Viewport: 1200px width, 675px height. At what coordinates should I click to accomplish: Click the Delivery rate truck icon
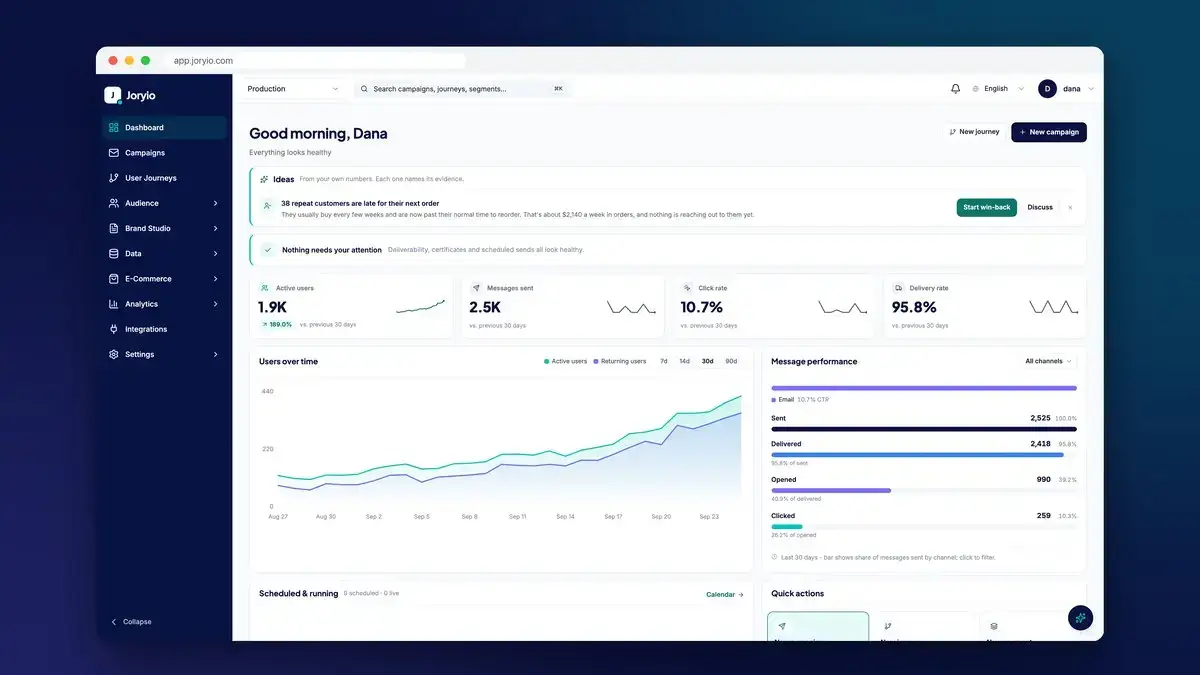tap(898, 288)
